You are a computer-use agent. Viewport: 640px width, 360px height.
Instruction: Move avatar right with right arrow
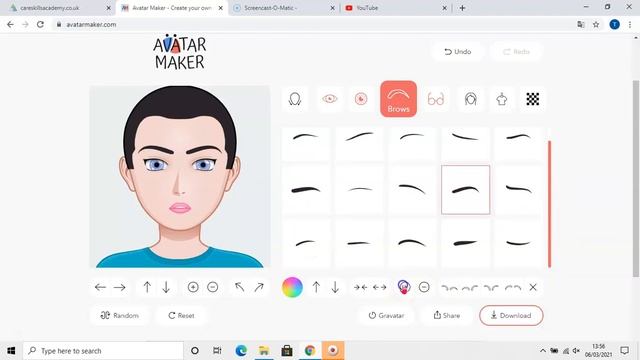[120, 287]
